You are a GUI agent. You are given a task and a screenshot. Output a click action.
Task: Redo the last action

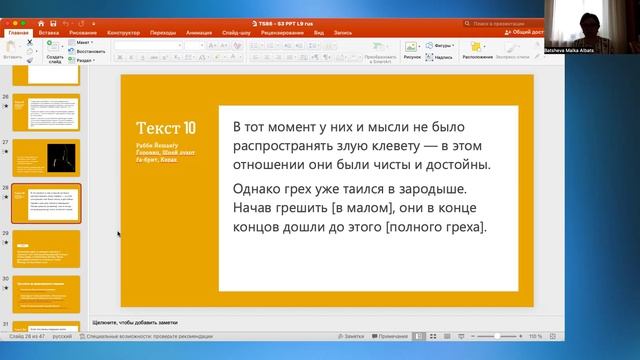point(81,24)
